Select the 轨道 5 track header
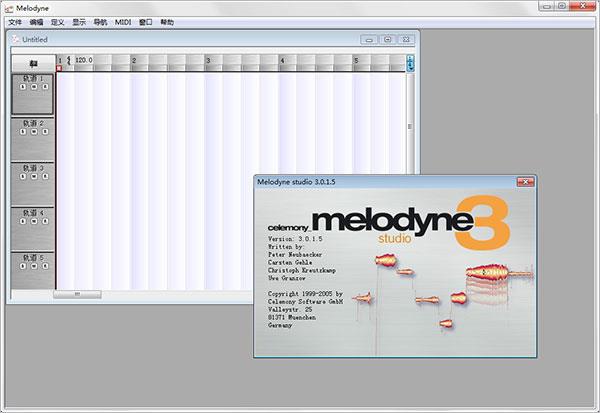600x413 pixels. click(x=33, y=270)
